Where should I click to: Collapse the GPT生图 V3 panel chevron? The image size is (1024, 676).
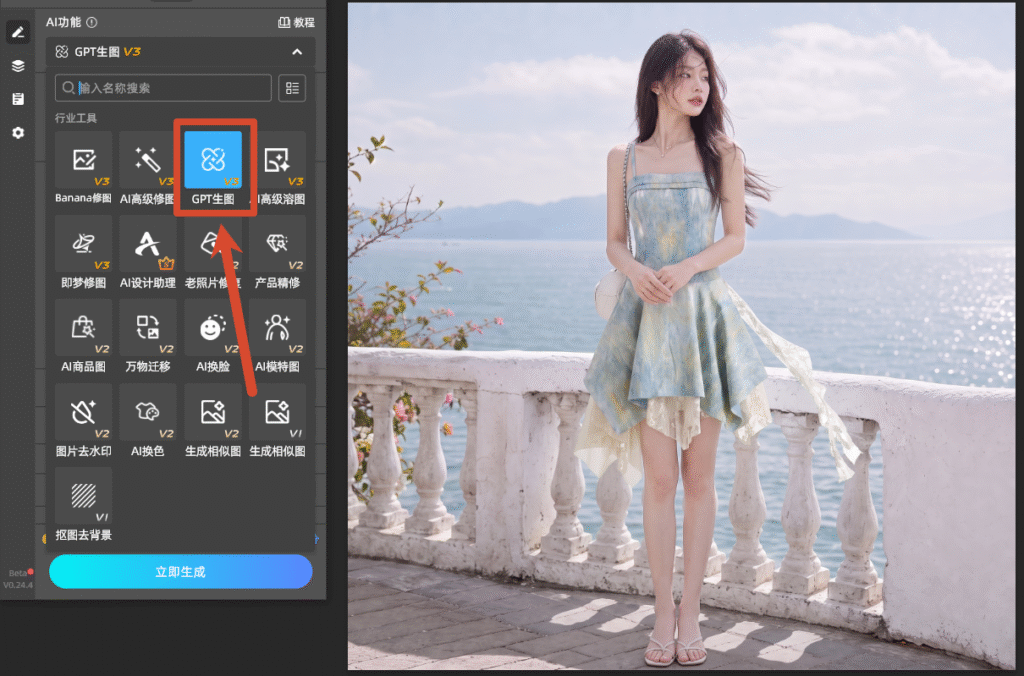pos(297,52)
